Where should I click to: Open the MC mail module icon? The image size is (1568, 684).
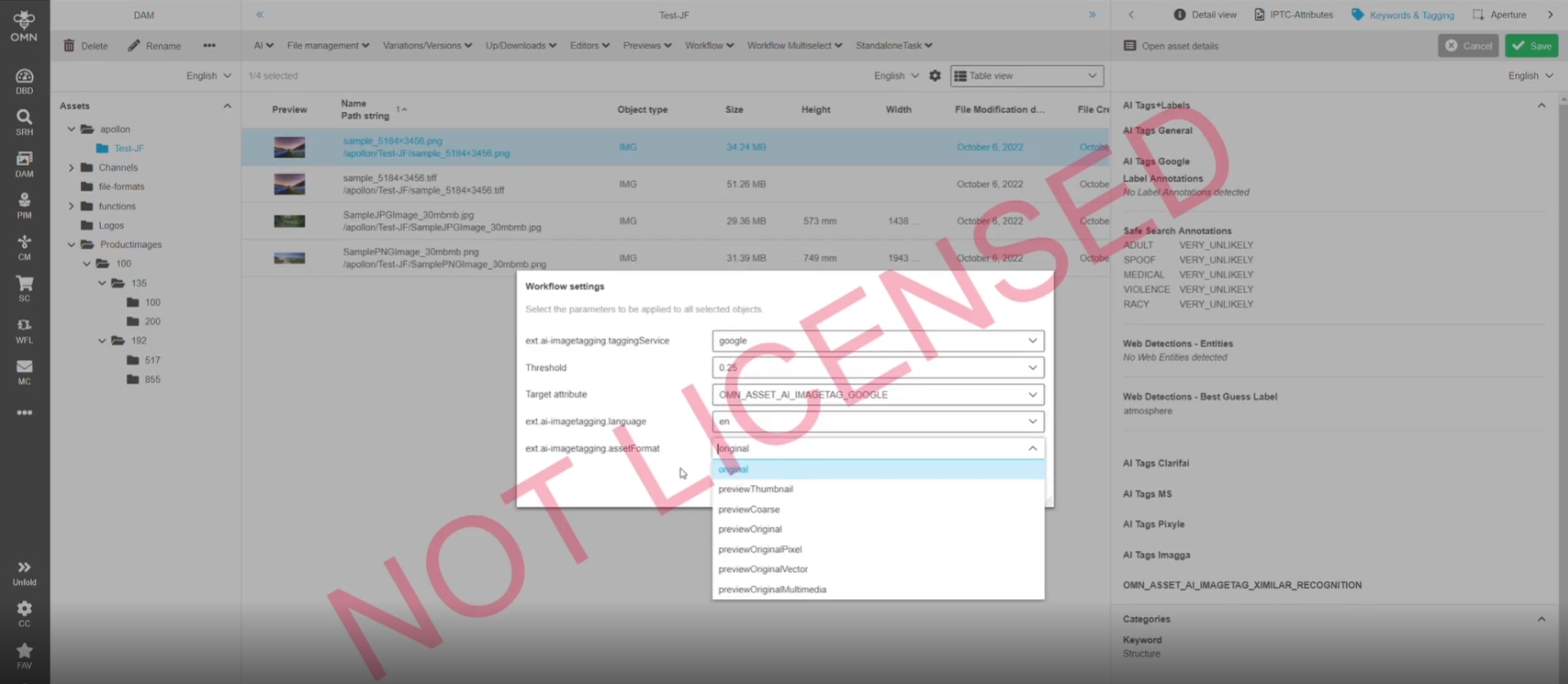tap(24, 371)
